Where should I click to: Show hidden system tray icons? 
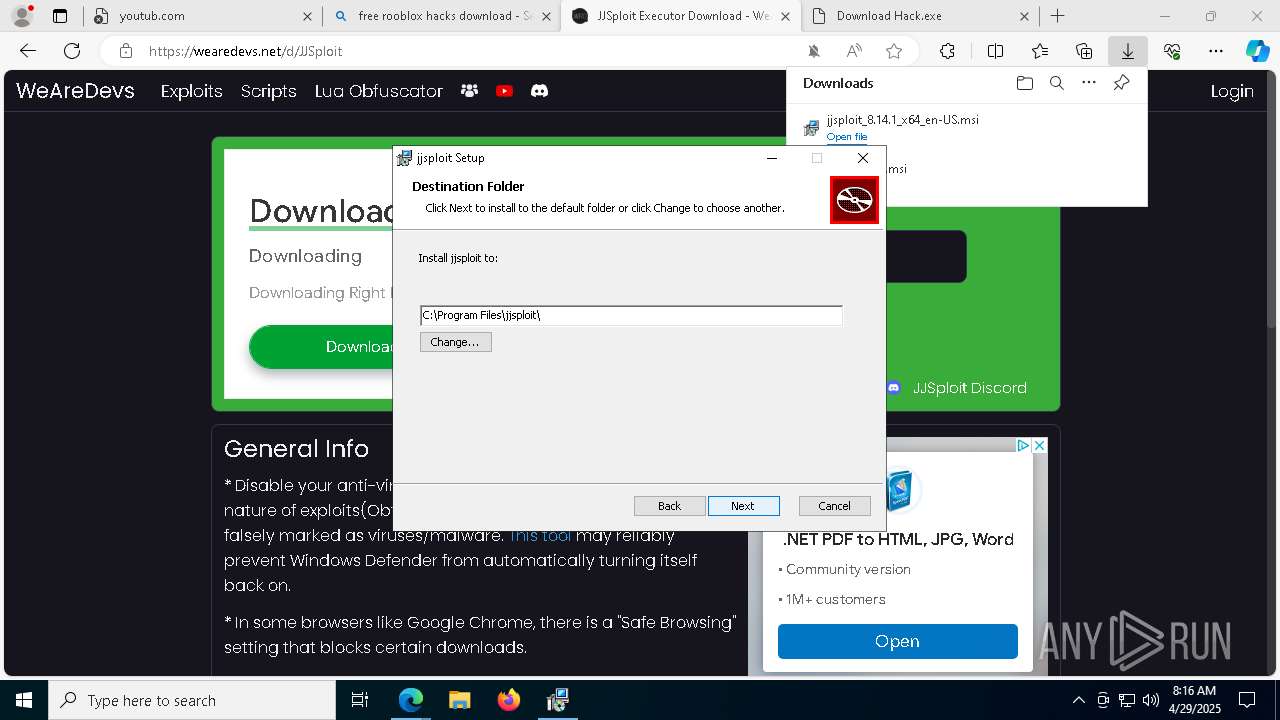pos(1078,700)
